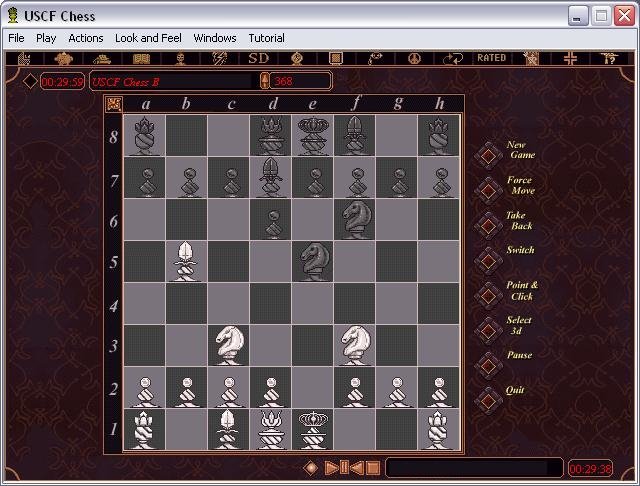640x486 pixels.
Task: Click the open book toolbar icon
Action: click(145, 59)
